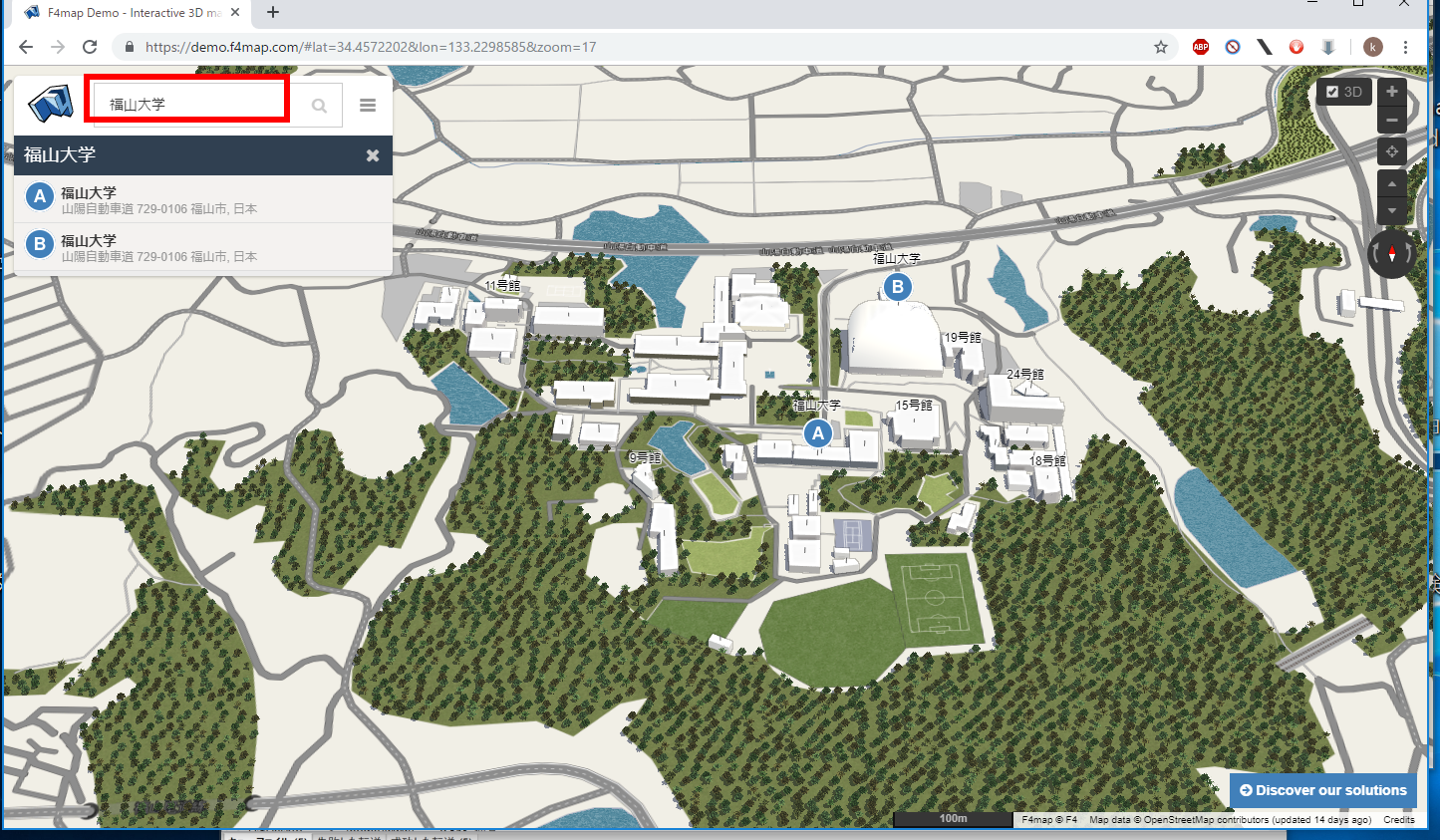Tilt map down with the down arrow

1392,211
